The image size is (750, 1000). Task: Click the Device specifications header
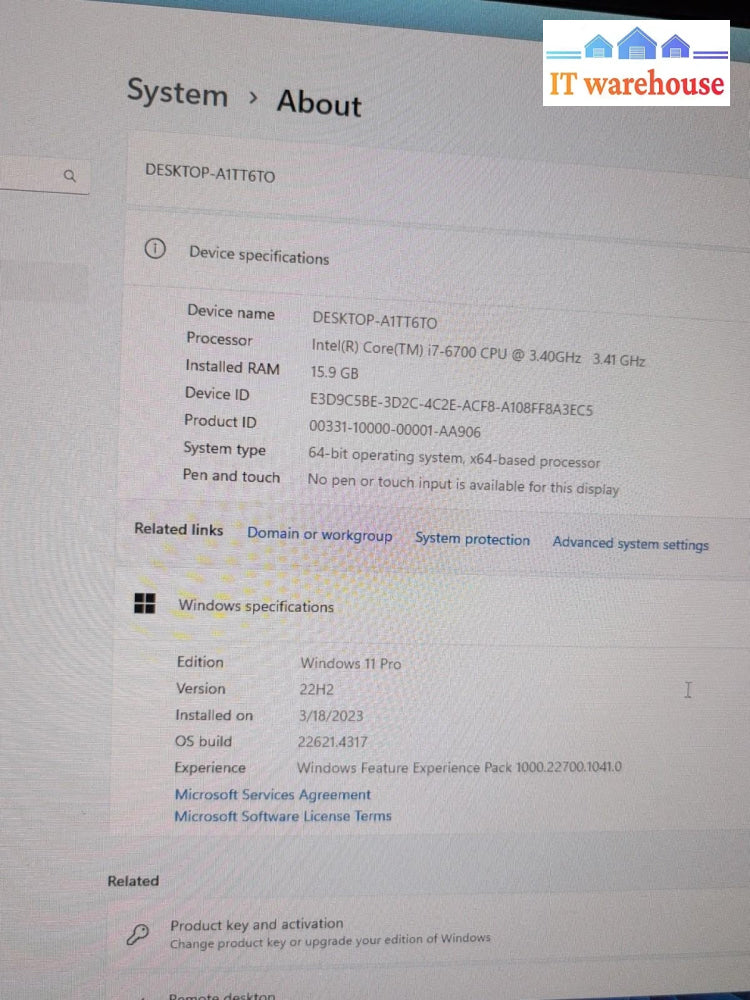(259, 256)
